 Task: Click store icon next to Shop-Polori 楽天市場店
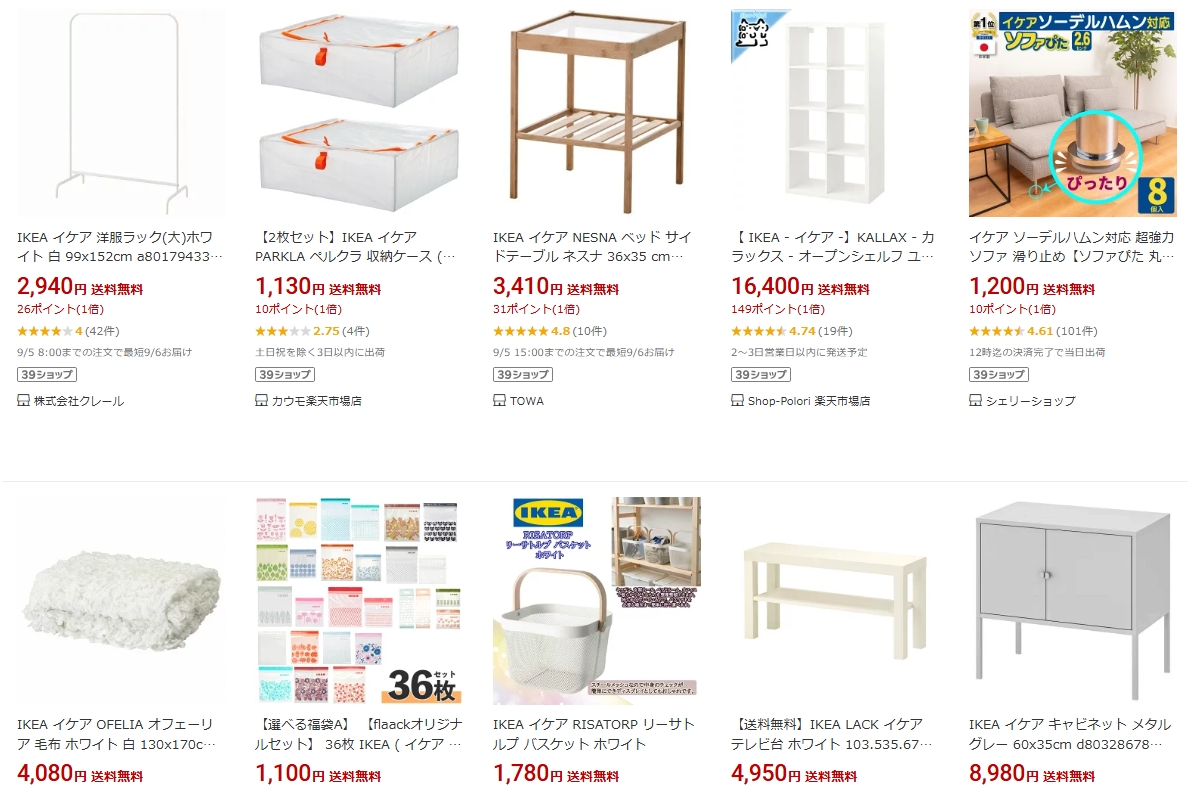tap(737, 400)
